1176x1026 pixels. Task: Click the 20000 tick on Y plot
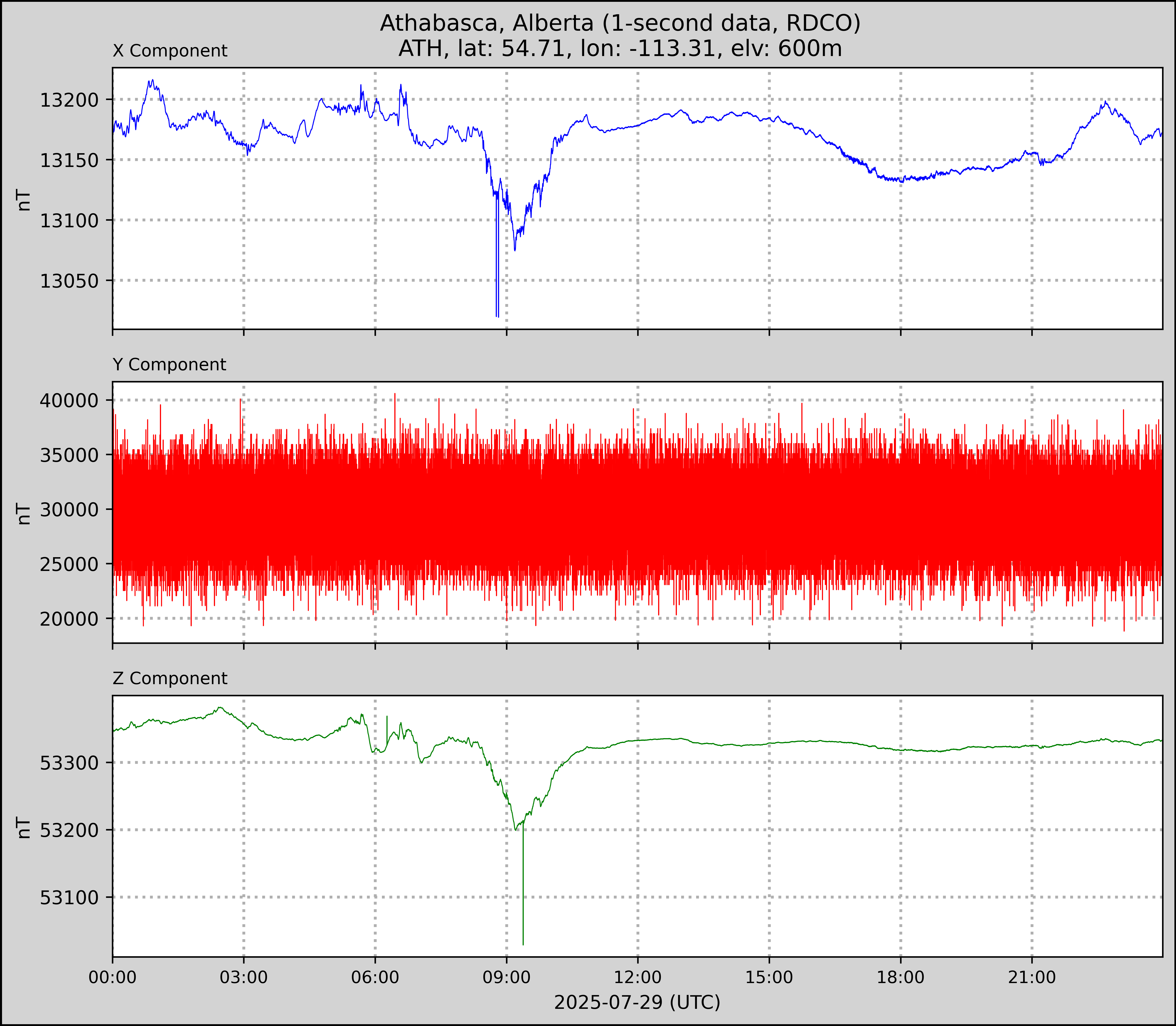[x=69, y=619]
